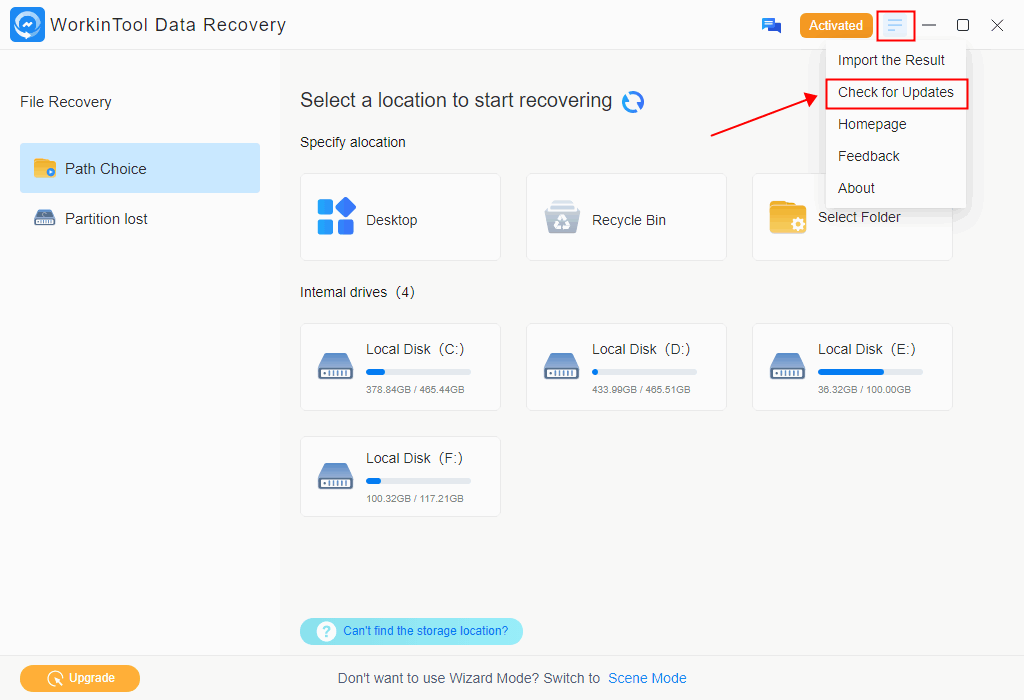1024x700 pixels.
Task: Open About from the dropdown menu
Action: coord(856,188)
